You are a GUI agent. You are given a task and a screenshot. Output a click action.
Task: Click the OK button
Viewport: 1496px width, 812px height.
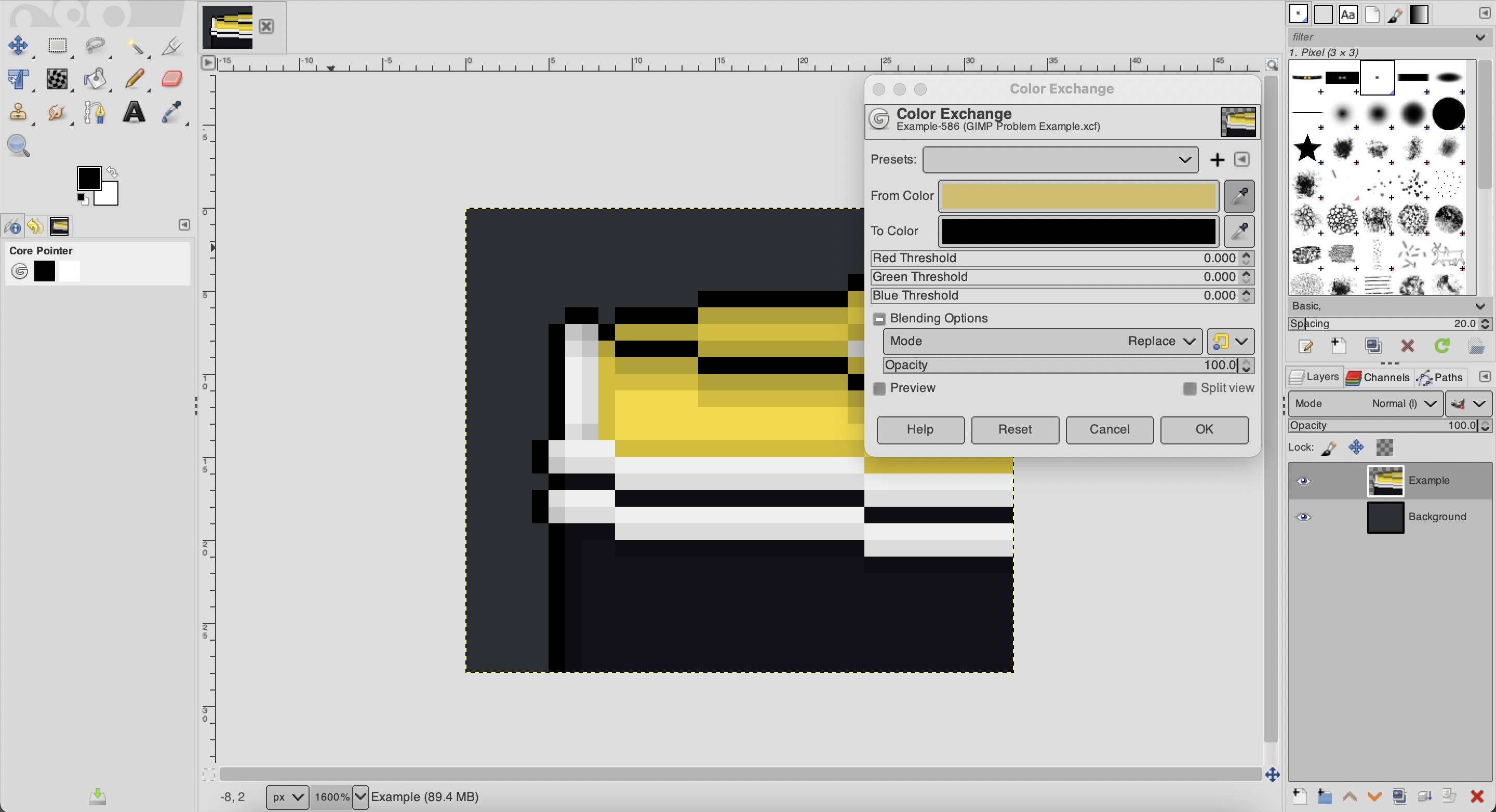(1204, 429)
